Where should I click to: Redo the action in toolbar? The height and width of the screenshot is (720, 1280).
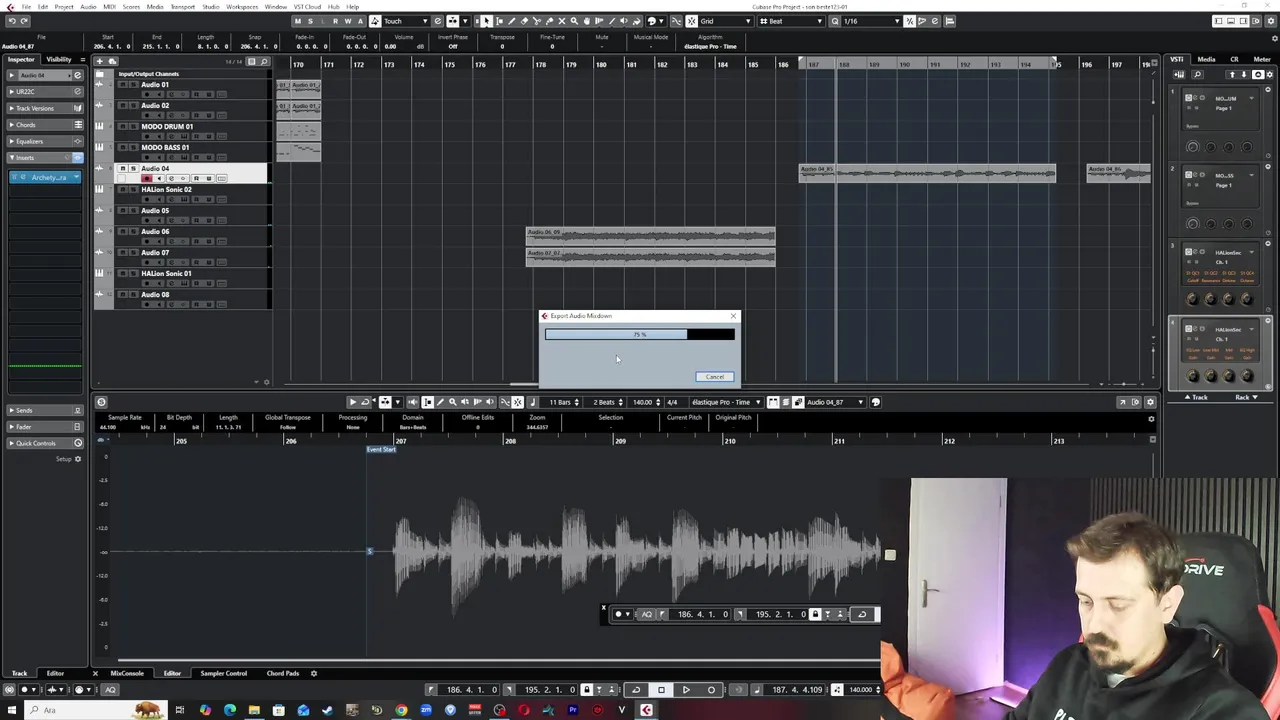point(24,21)
